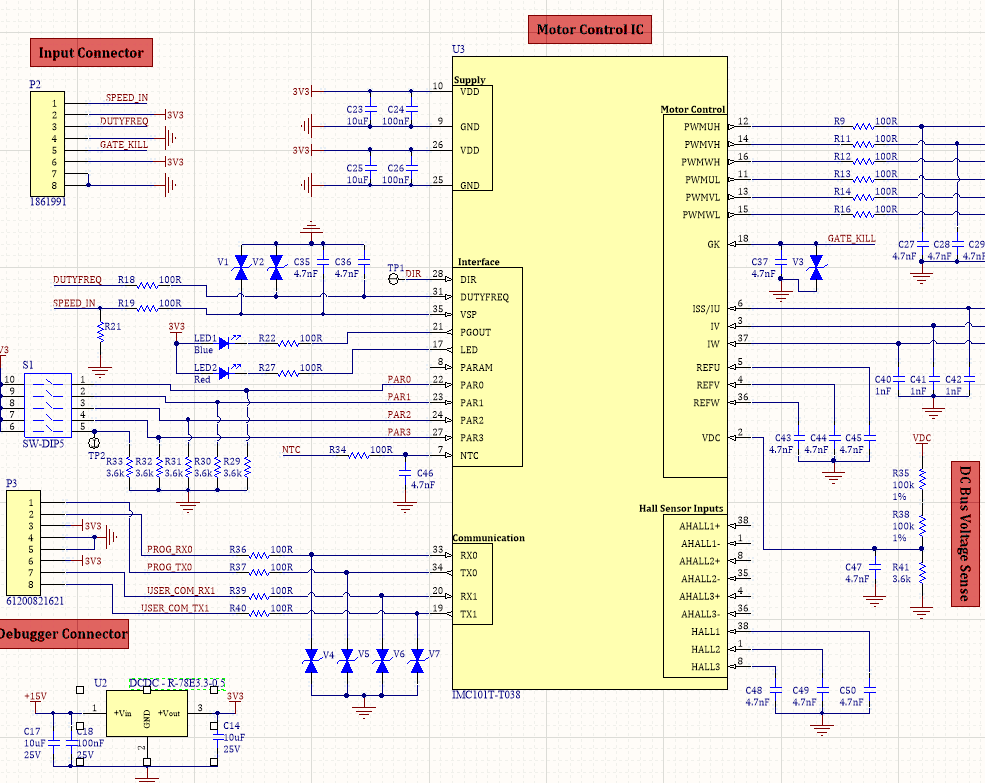Click the Motor Control IC title banner
The height and width of the screenshot is (783, 985).
(589, 29)
